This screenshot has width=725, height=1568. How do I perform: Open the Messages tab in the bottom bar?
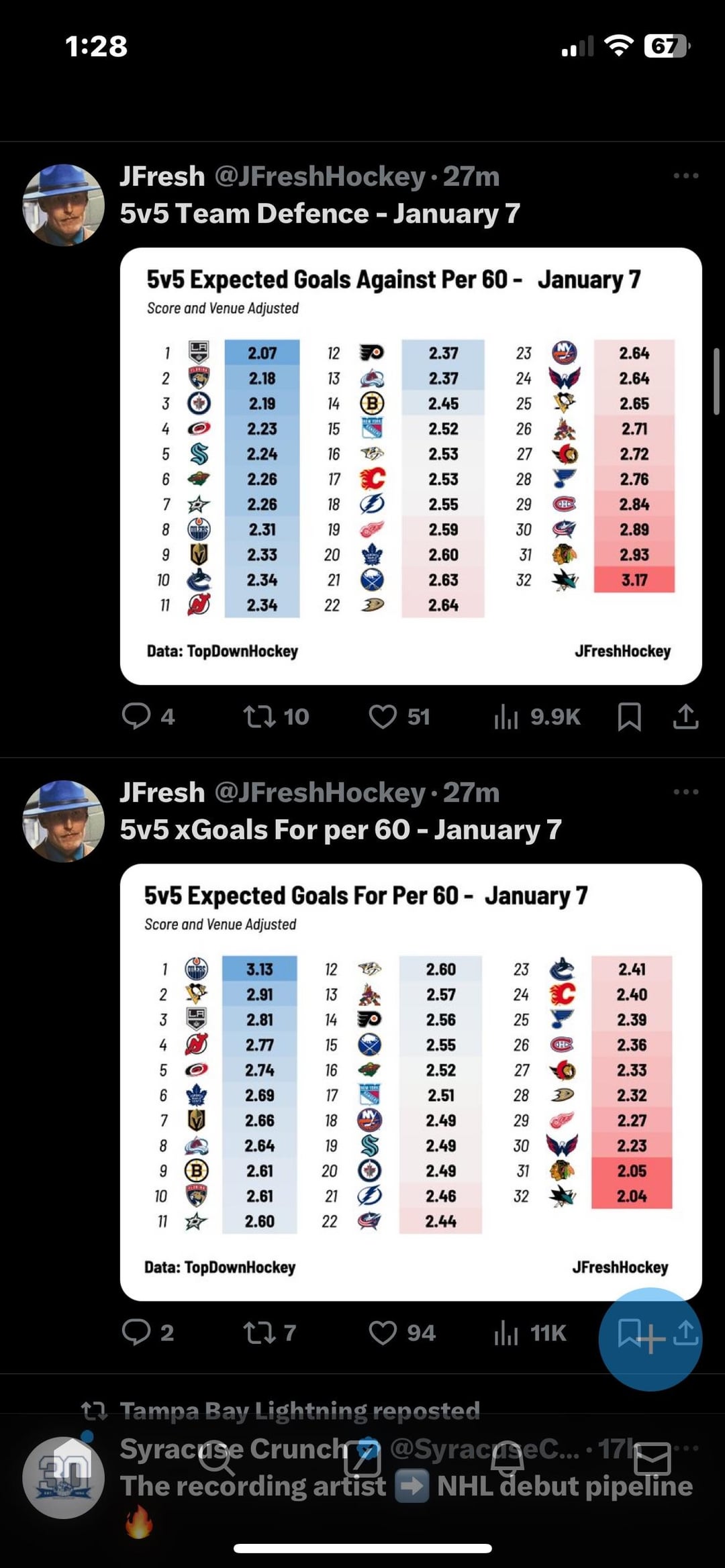[x=652, y=1458]
